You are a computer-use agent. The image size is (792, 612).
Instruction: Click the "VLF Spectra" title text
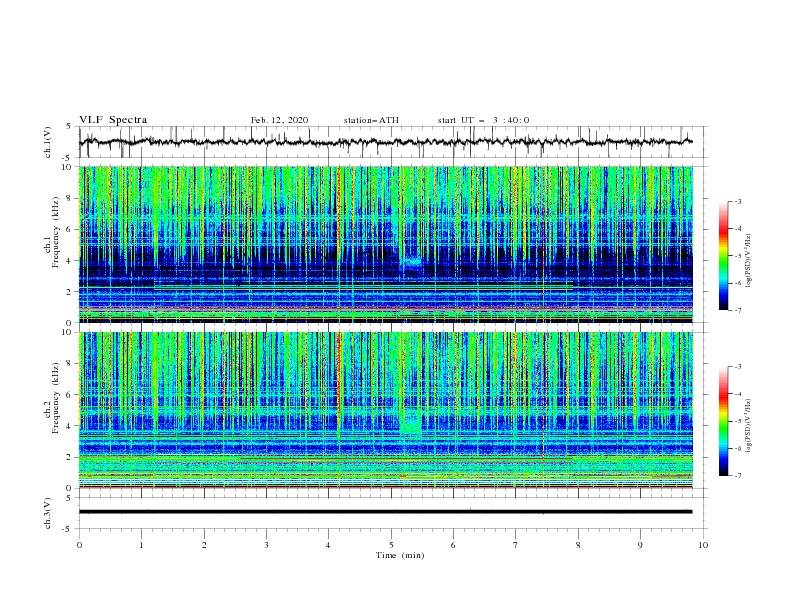coord(113,120)
